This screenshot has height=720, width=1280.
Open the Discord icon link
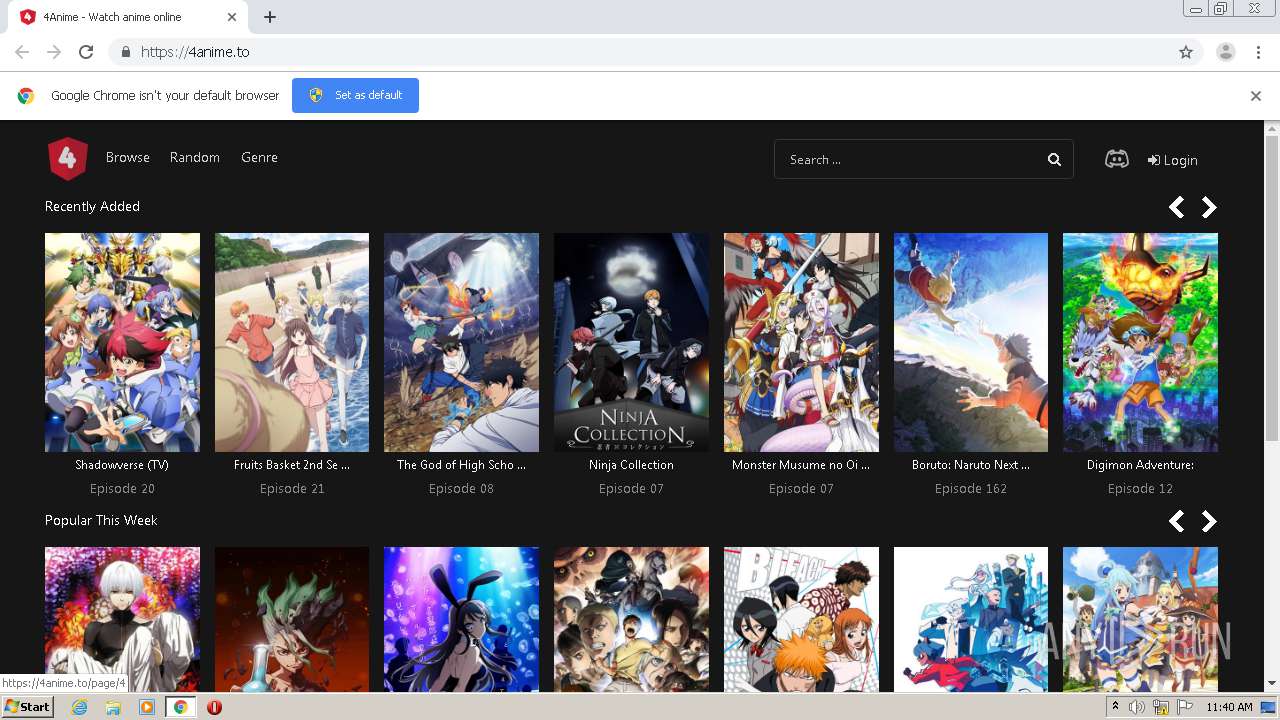(x=1117, y=159)
